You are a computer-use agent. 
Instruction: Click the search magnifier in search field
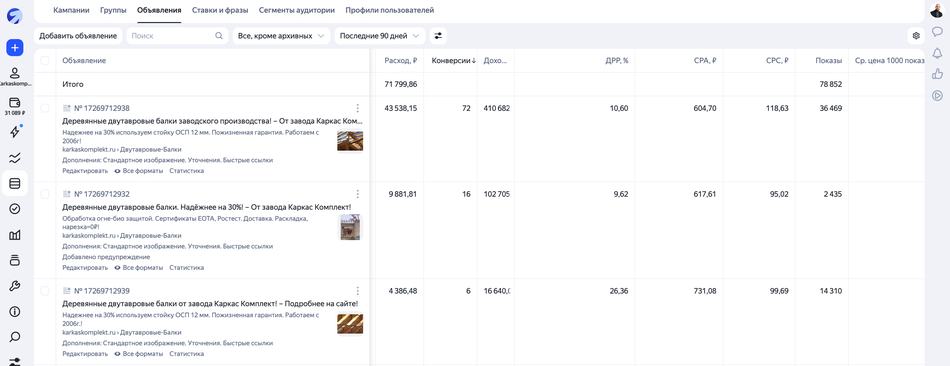(x=219, y=36)
